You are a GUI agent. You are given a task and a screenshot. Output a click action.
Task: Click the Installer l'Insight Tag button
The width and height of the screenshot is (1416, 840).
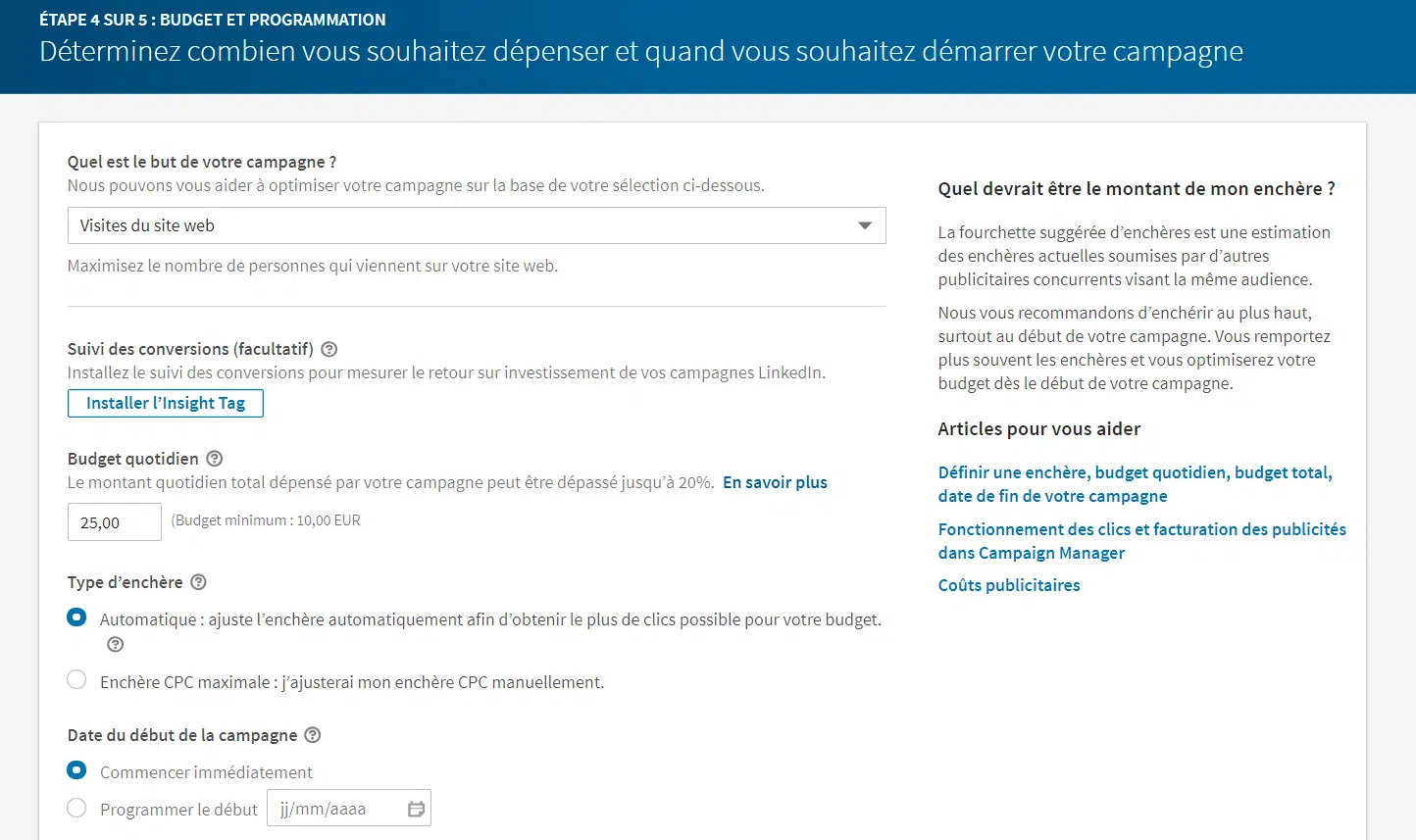[x=166, y=403]
